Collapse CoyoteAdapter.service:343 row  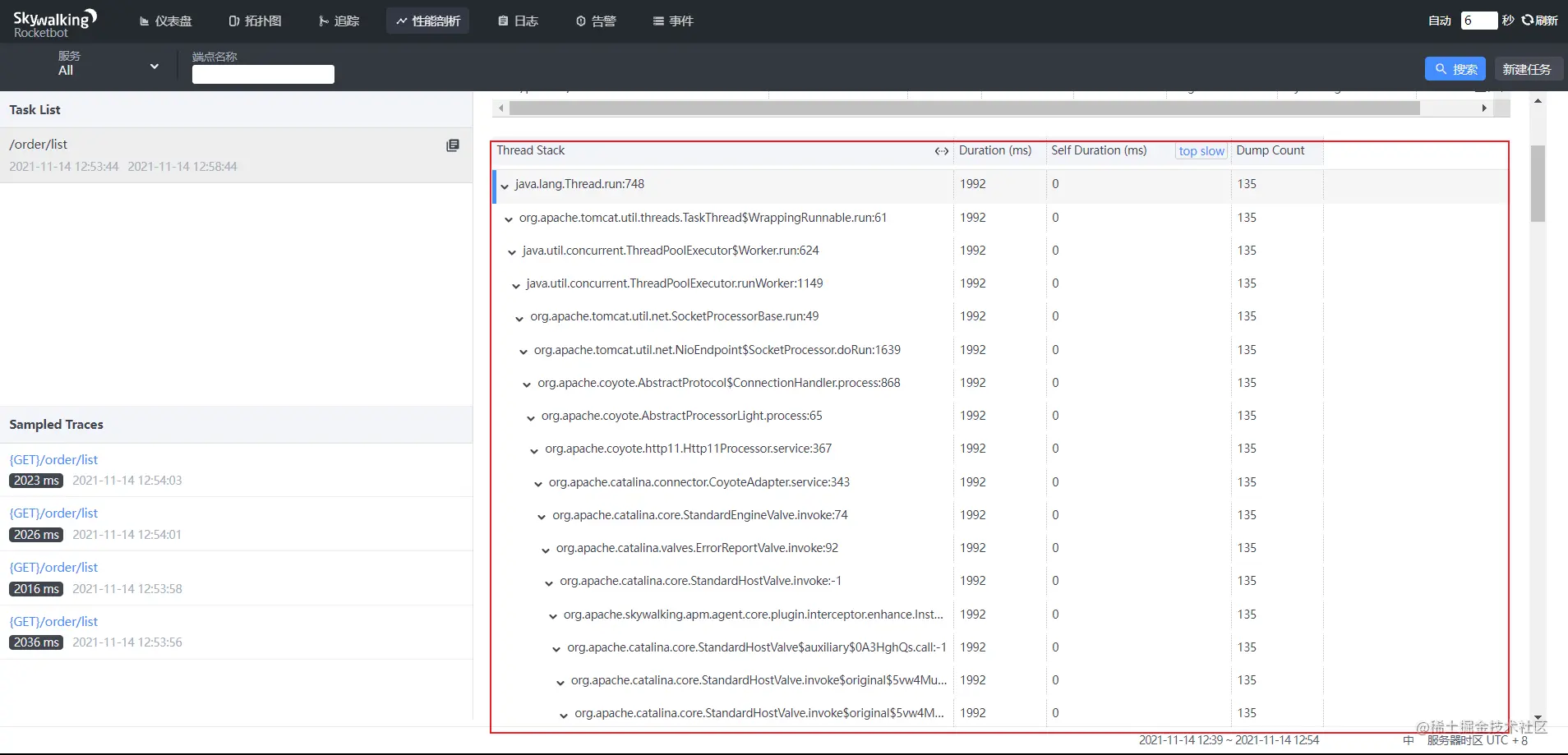click(x=538, y=484)
